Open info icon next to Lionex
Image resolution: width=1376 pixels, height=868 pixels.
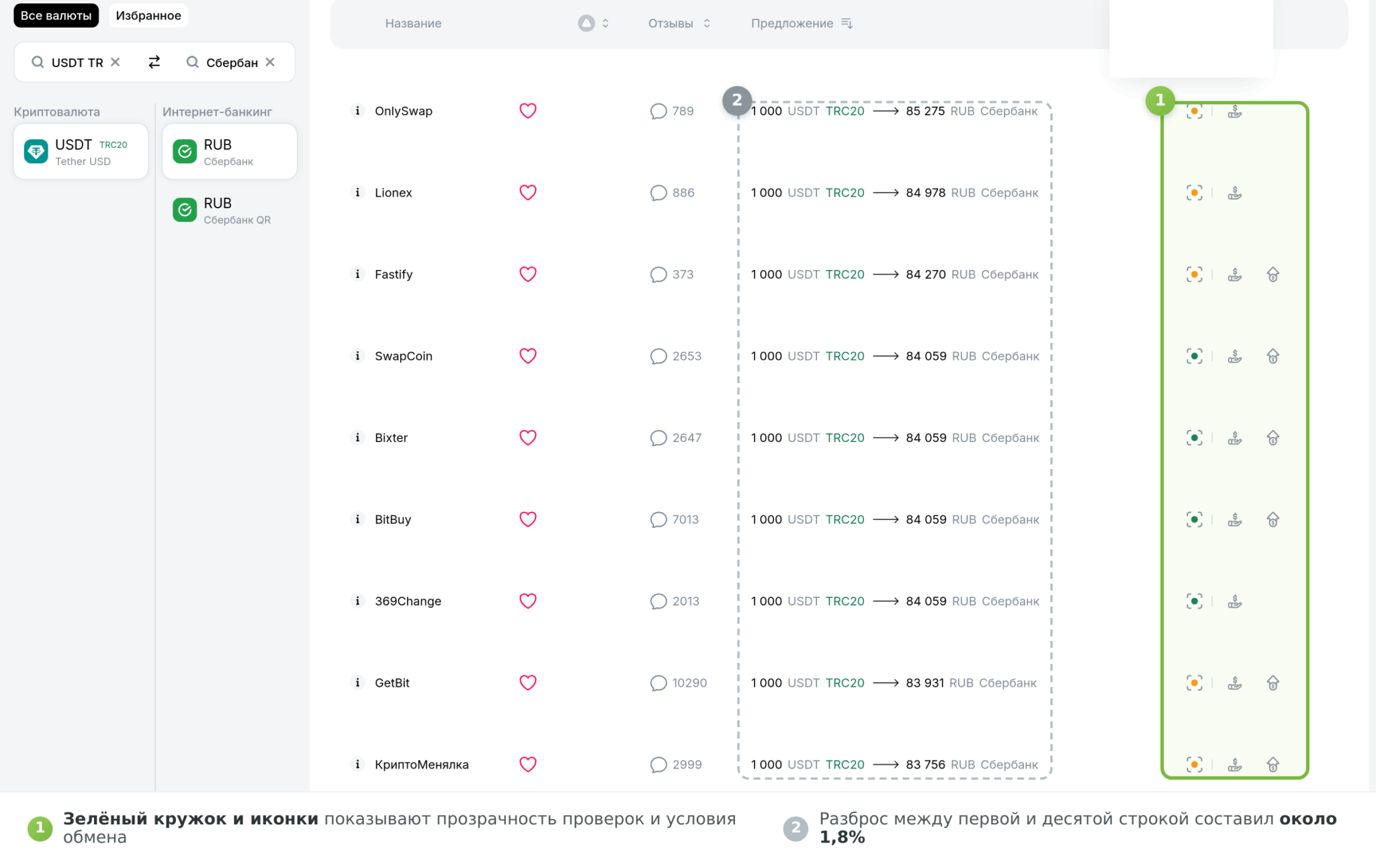(x=357, y=193)
